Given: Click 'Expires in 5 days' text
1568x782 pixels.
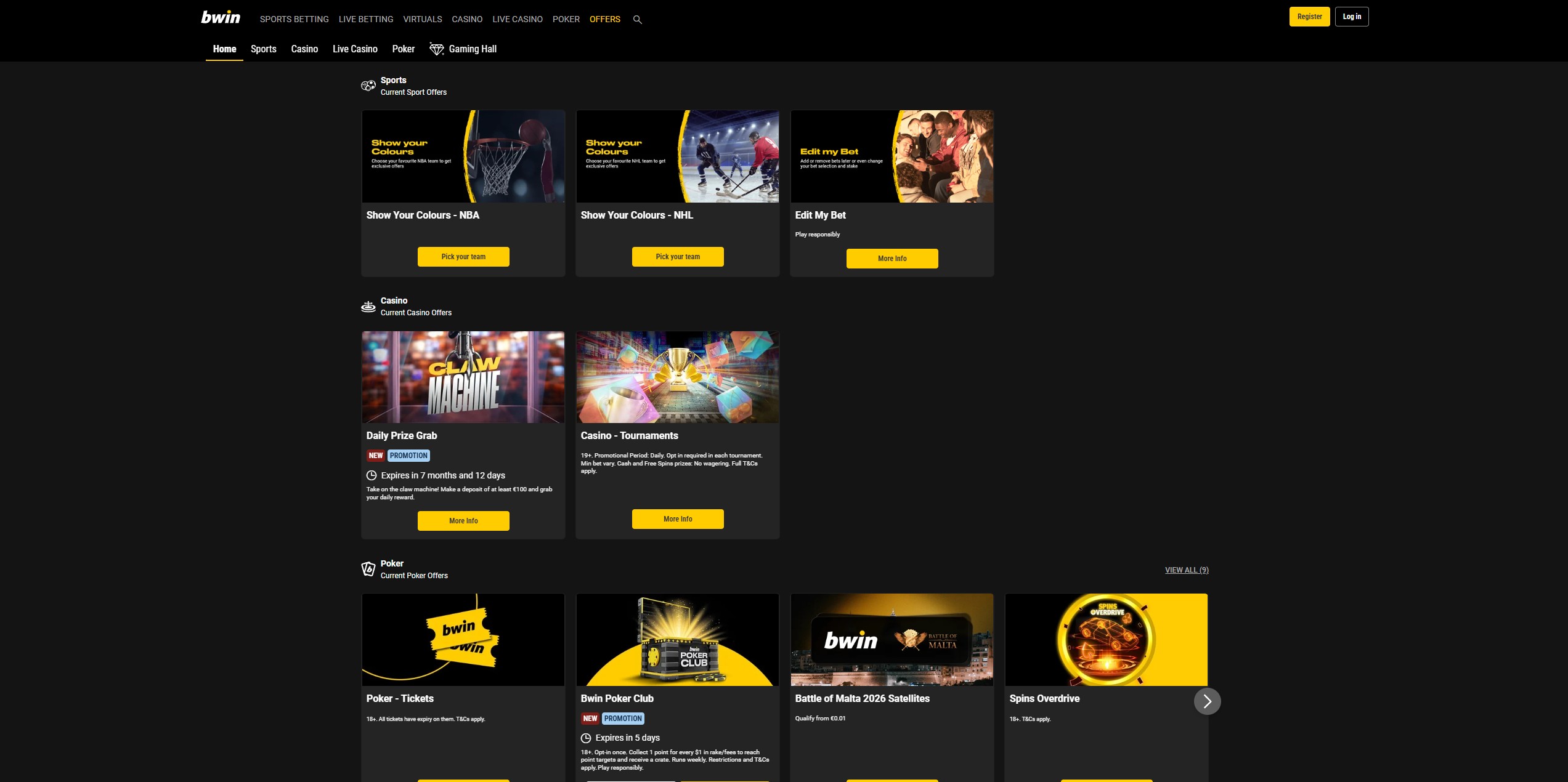Looking at the screenshot, I should point(628,738).
